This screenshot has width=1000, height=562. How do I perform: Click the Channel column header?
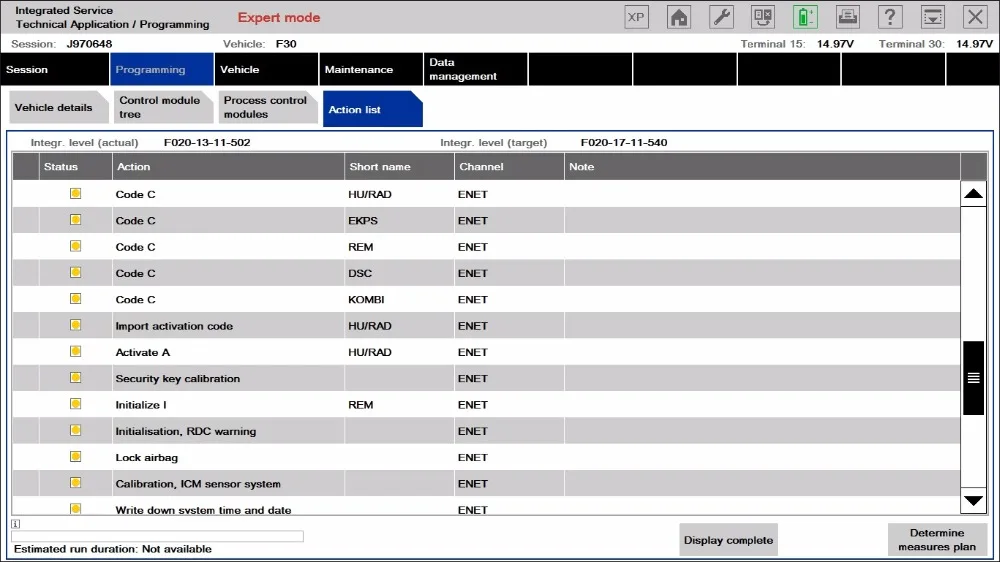[x=509, y=166]
